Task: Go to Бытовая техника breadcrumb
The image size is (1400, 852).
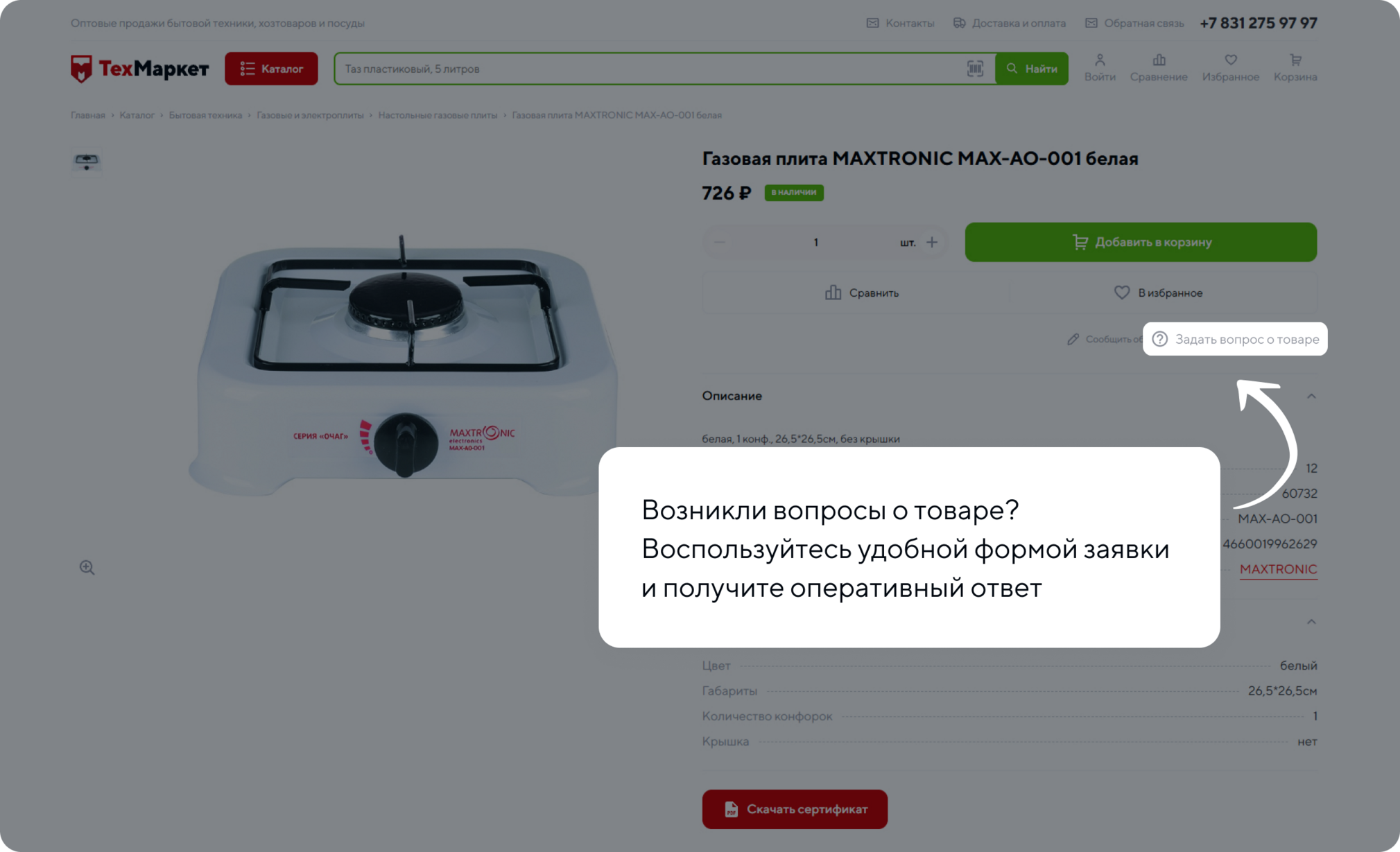Action: click(205, 115)
